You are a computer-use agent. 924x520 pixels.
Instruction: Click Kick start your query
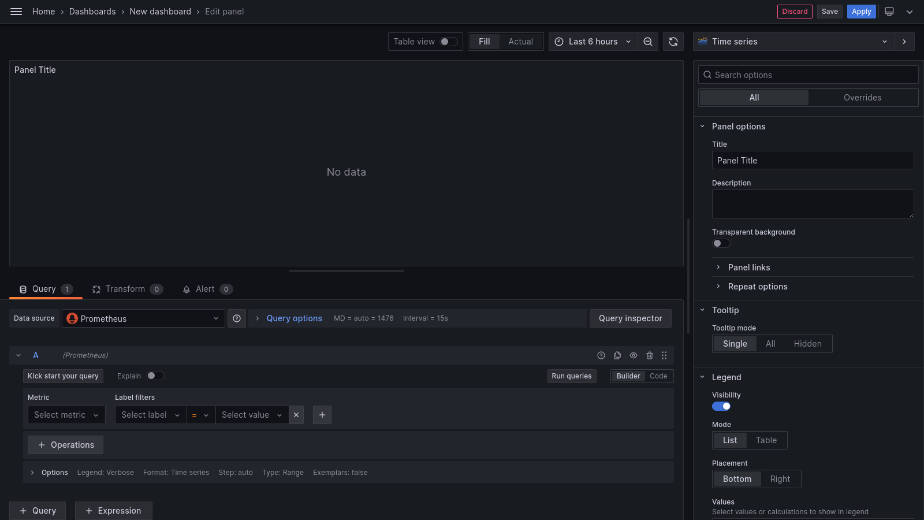point(63,376)
